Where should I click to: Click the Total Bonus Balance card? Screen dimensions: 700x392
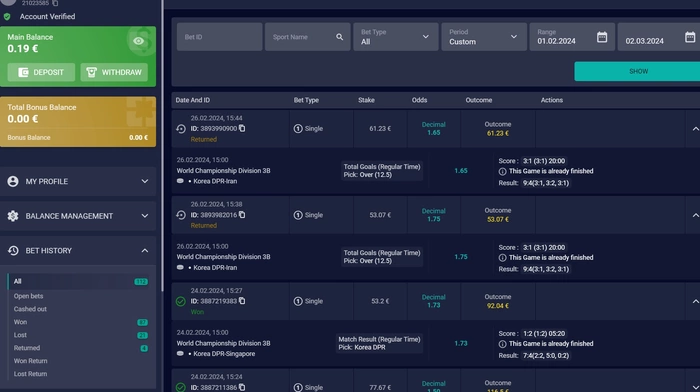coord(78,122)
